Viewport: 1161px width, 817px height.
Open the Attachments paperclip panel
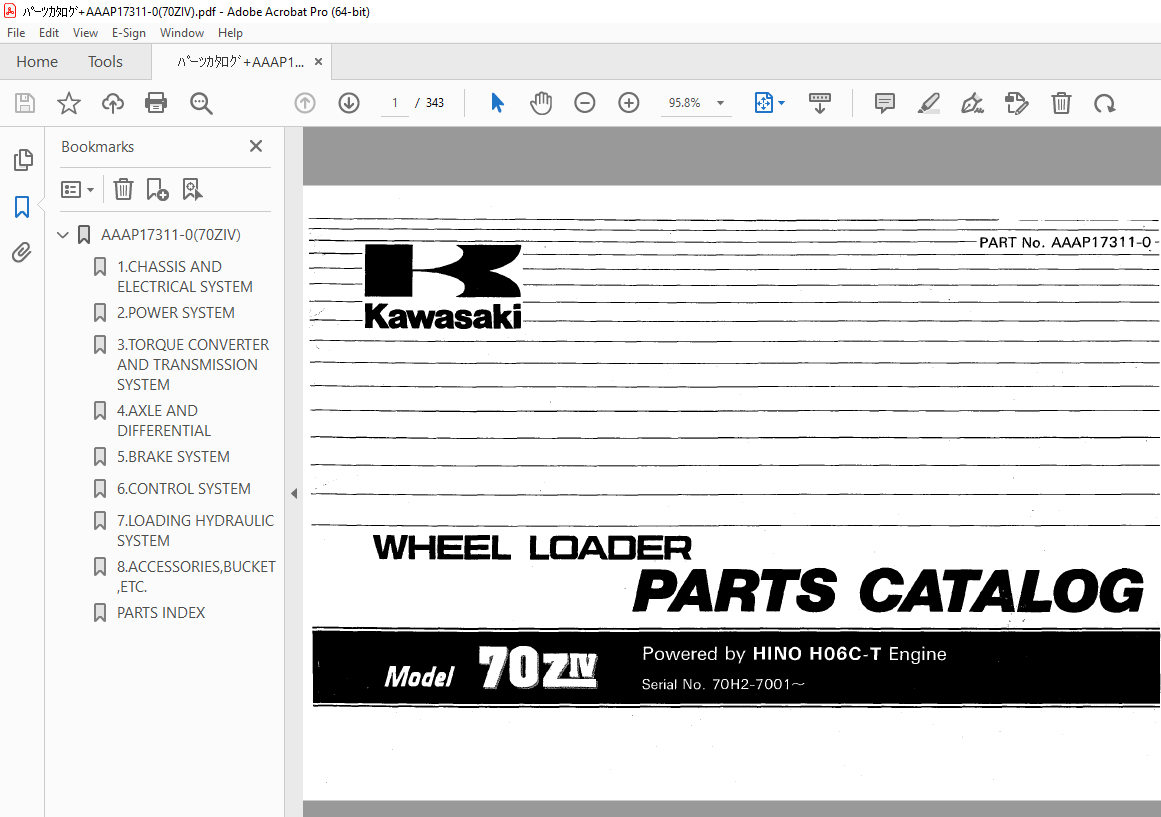point(22,253)
